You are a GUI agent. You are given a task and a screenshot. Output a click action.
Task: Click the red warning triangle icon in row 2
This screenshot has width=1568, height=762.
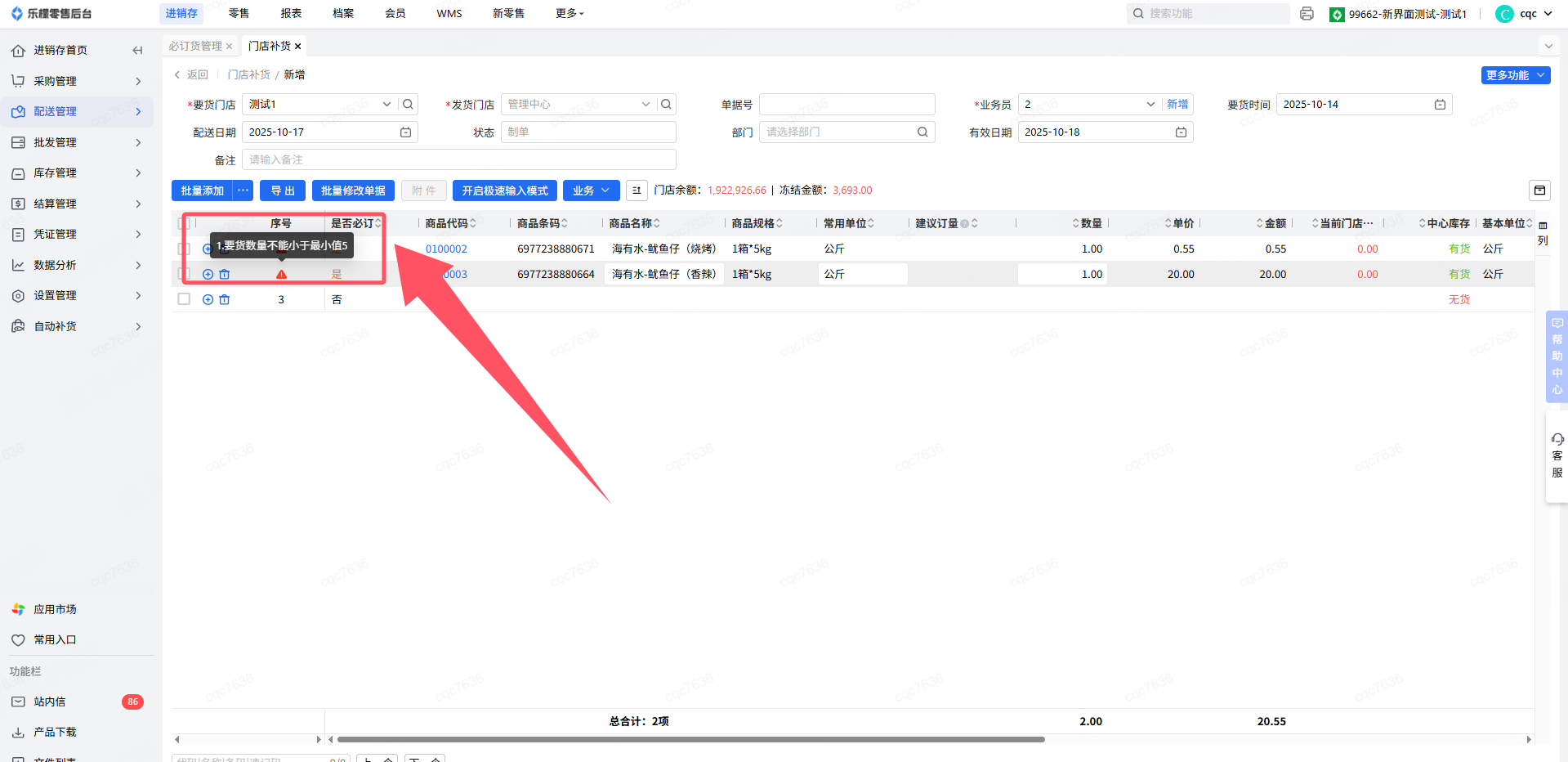click(x=281, y=275)
